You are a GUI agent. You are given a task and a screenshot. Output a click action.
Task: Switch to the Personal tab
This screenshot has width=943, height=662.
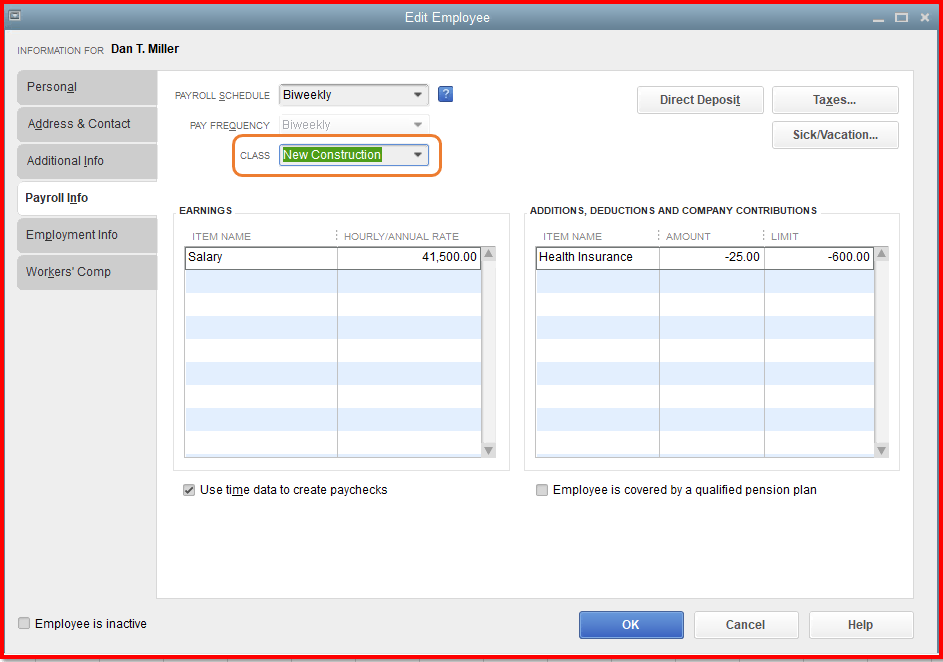tap(87, 87)
